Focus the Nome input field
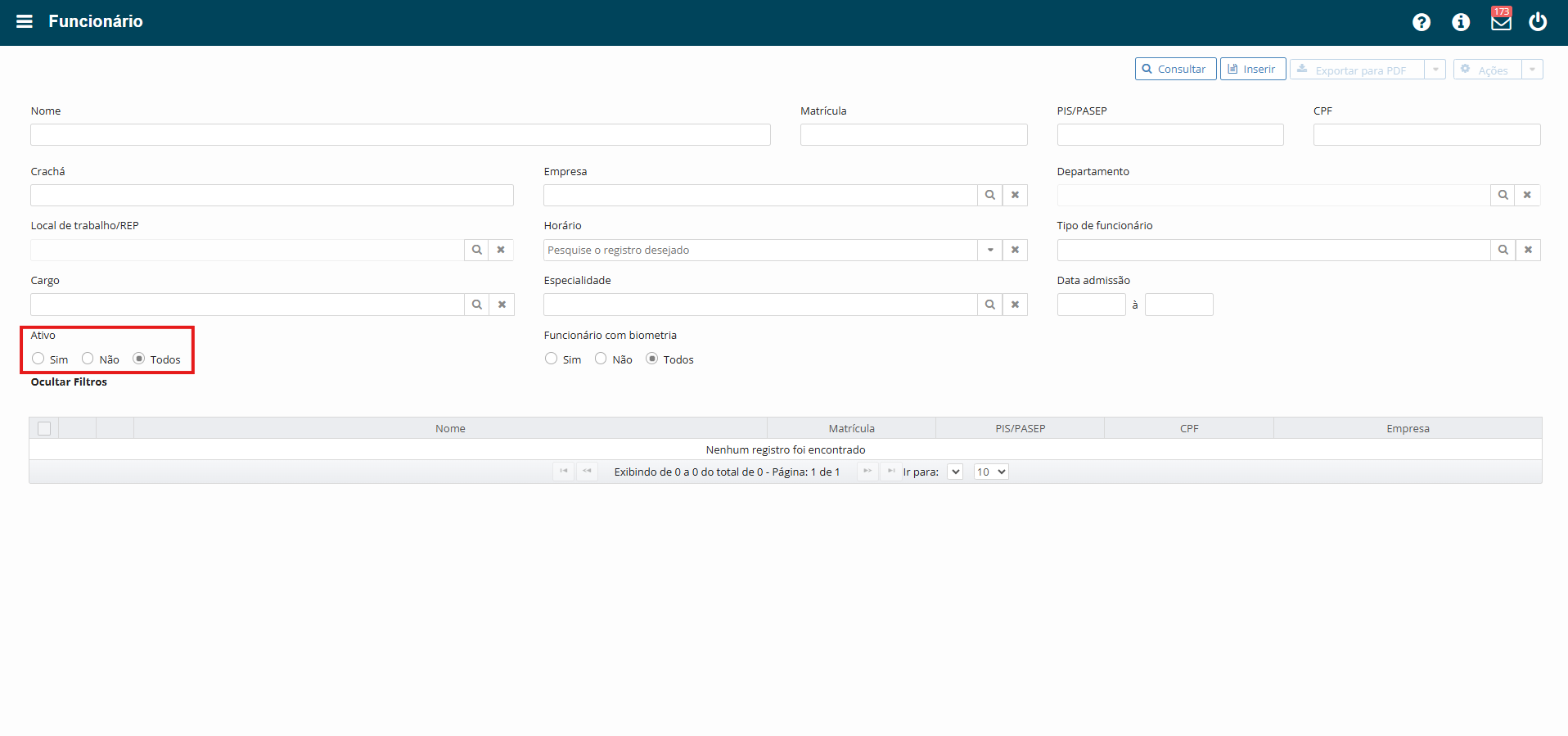This screenshot has width=1568, height=736. [x=400, y=135]
